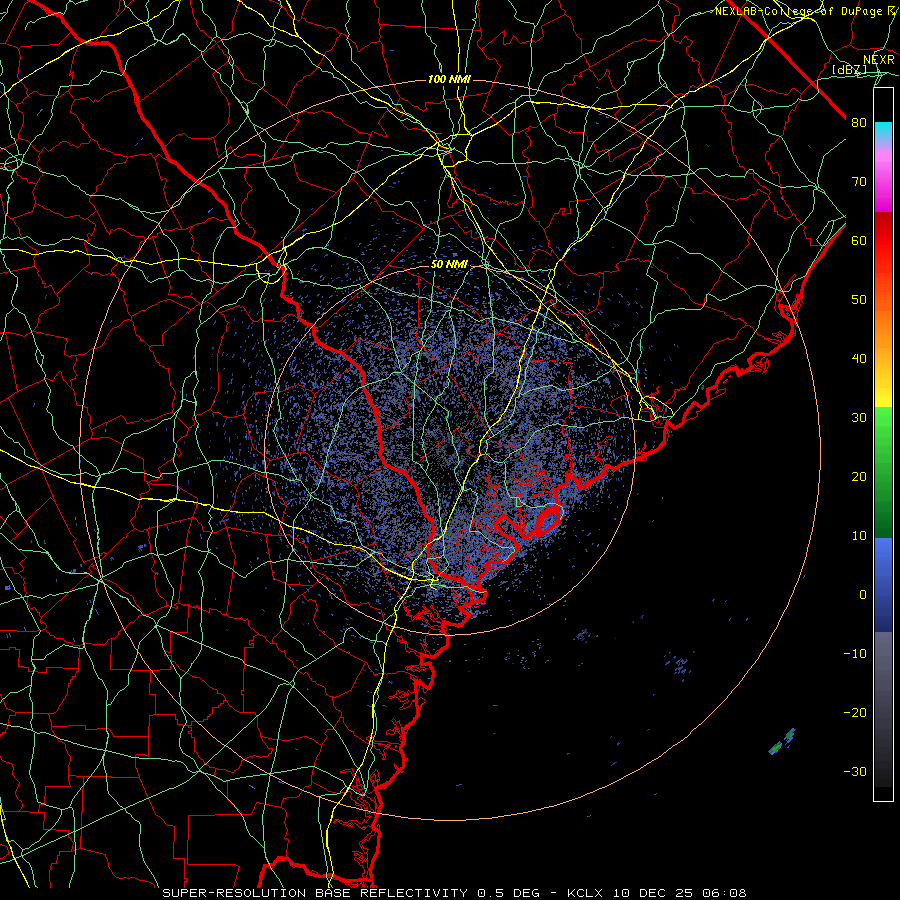
Task: Click the KCLX station identifier
Action: click(x=583, y=893)
